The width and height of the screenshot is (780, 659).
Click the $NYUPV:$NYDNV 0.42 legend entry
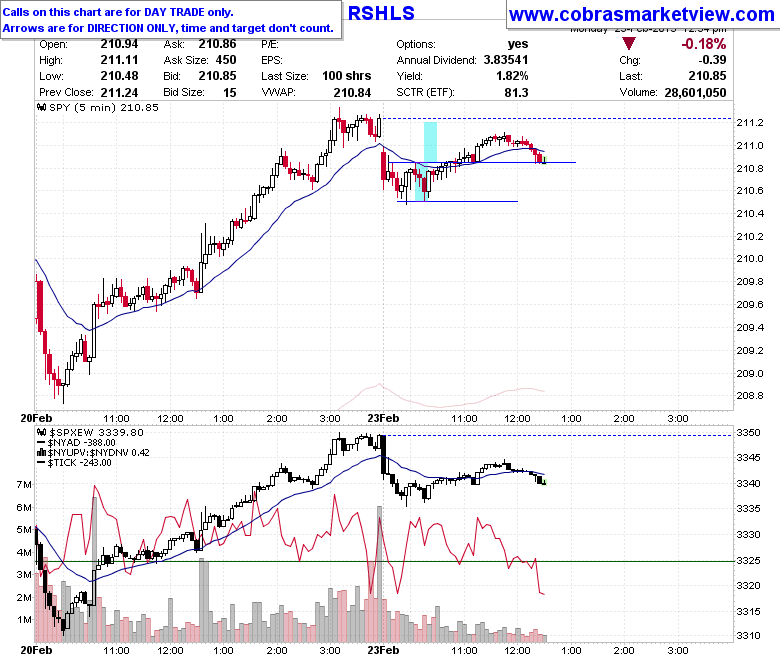(98, 453)
